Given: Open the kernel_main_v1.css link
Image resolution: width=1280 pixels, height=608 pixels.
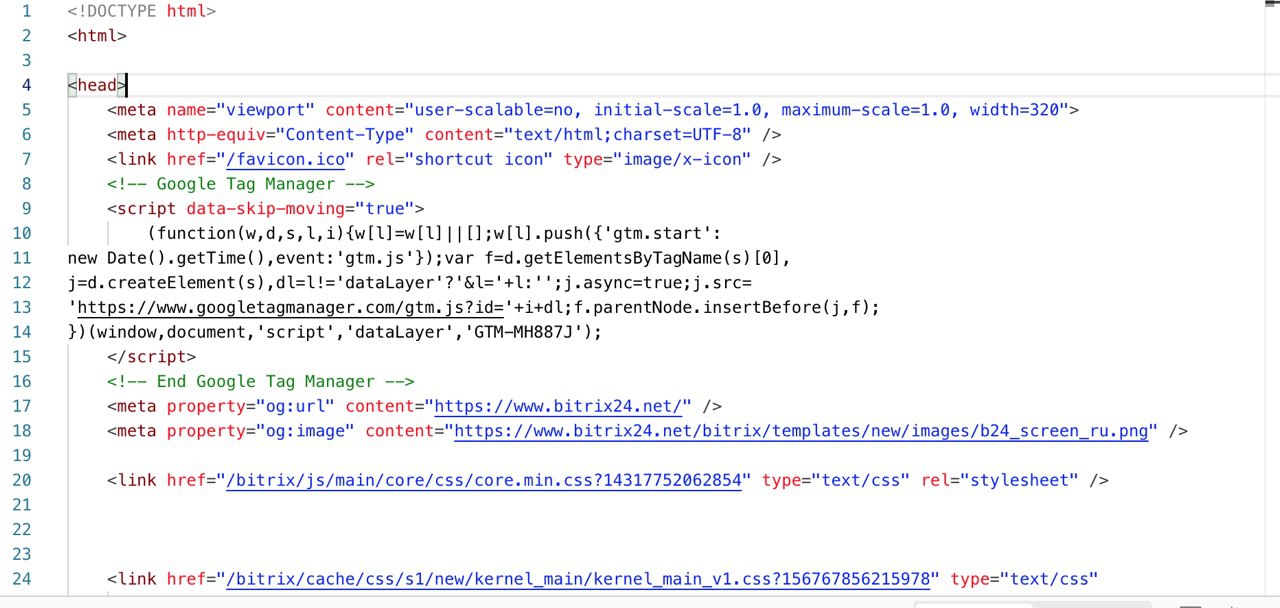Looking at the screenshot, I should click(x=583, y=578).
